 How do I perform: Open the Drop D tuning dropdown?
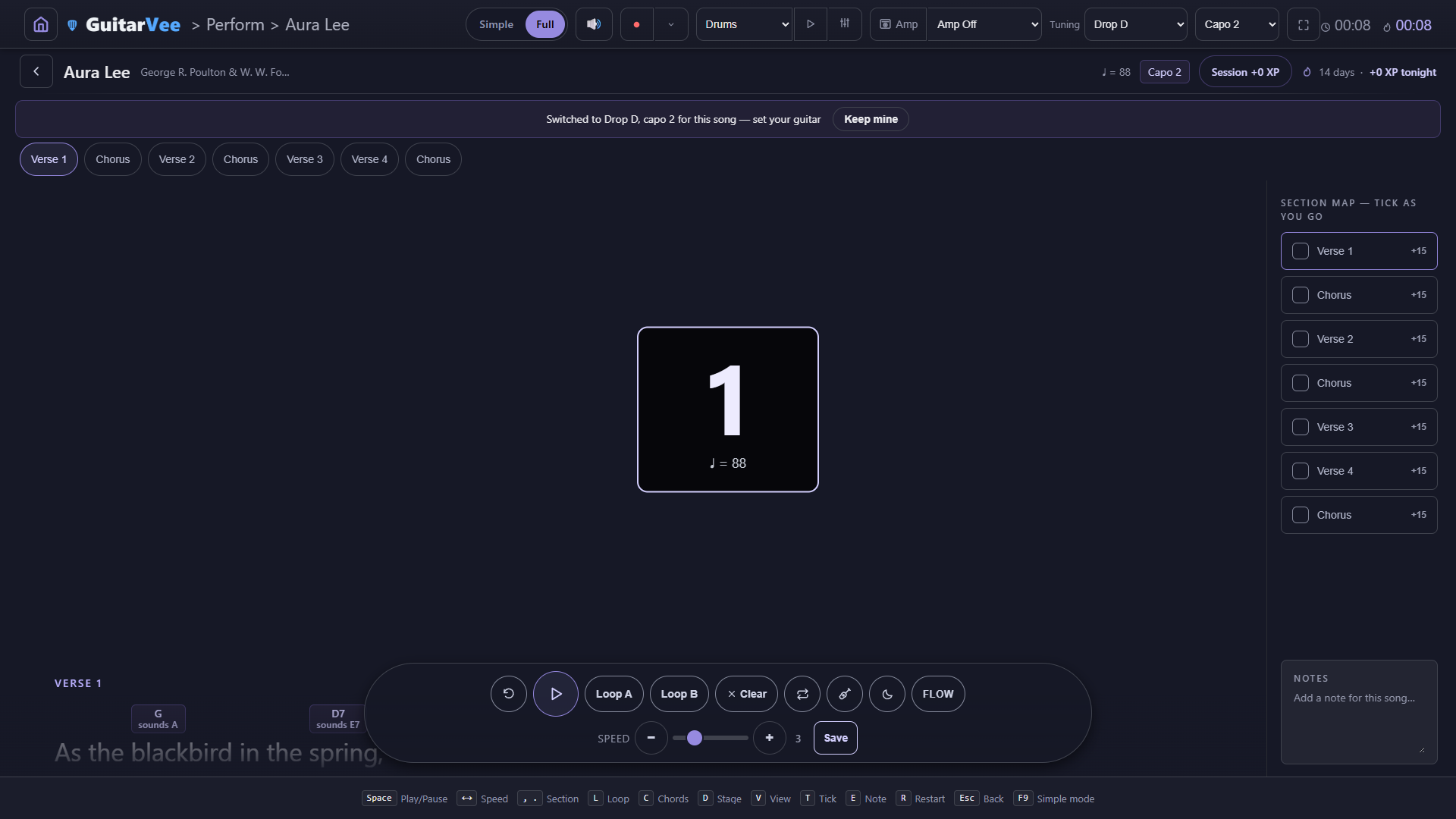(1136, 24)
